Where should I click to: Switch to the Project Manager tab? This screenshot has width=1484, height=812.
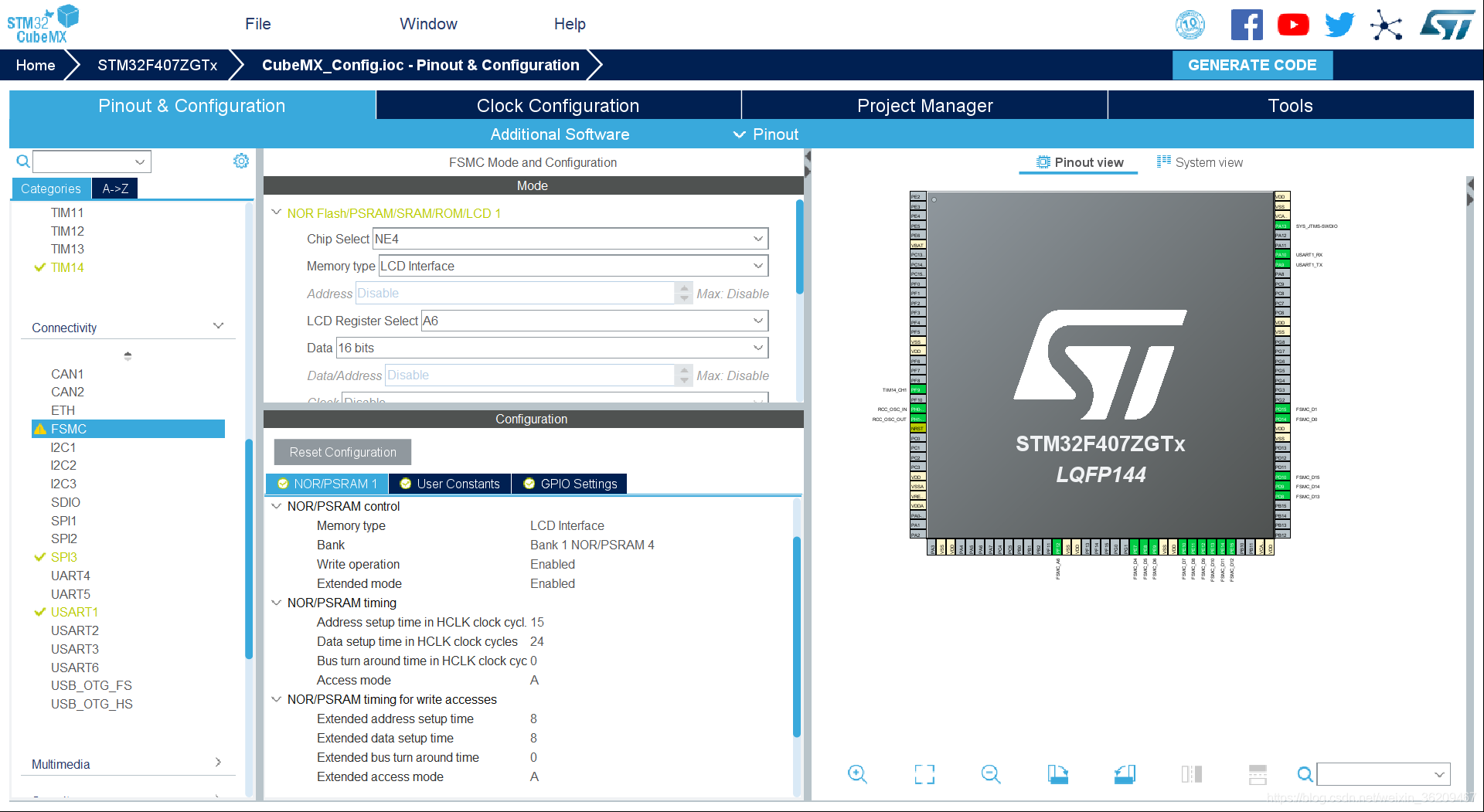tap(924, 105)
